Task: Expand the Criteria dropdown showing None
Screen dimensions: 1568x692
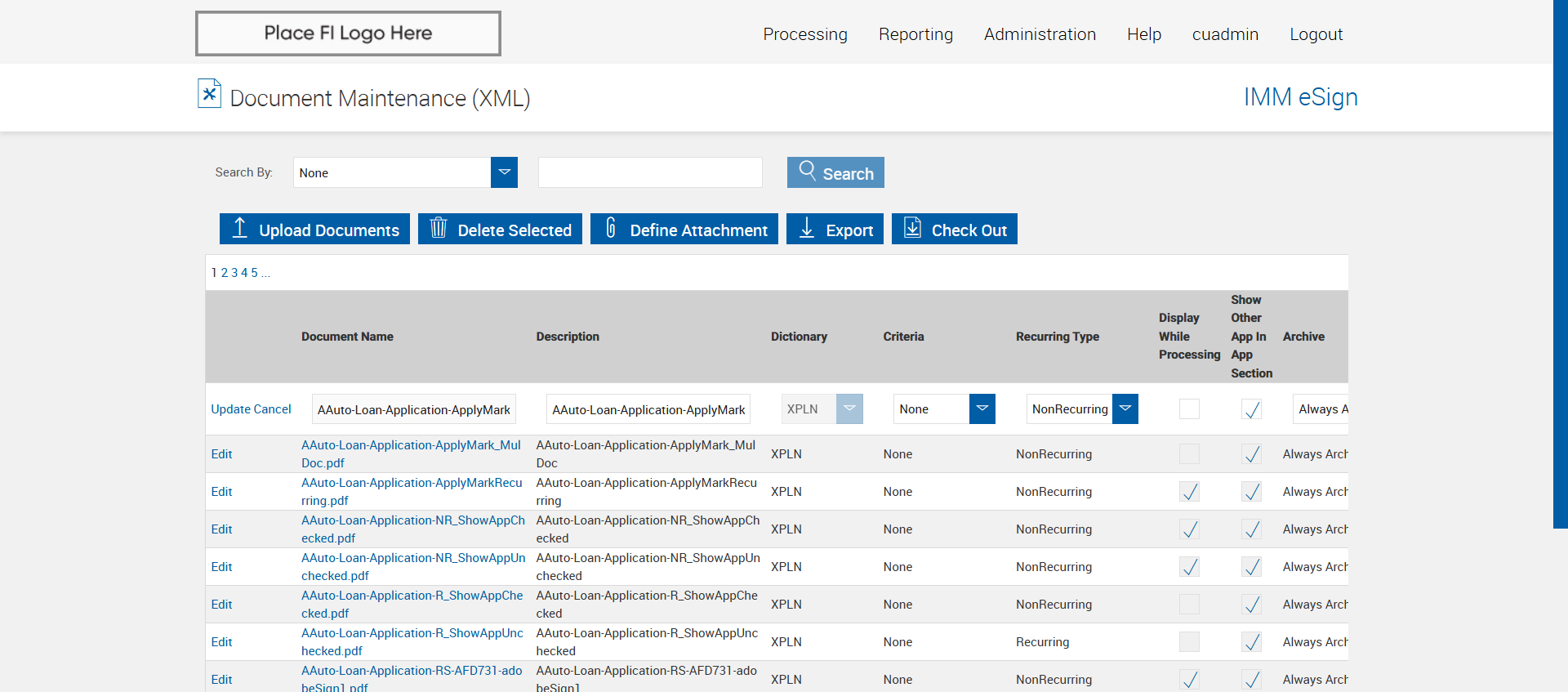Action: (982, 409)
